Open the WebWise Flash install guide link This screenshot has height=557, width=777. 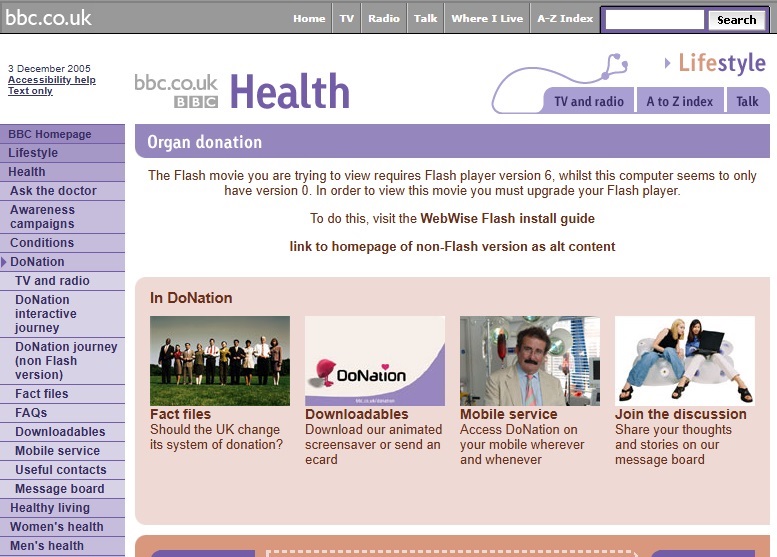507,219
